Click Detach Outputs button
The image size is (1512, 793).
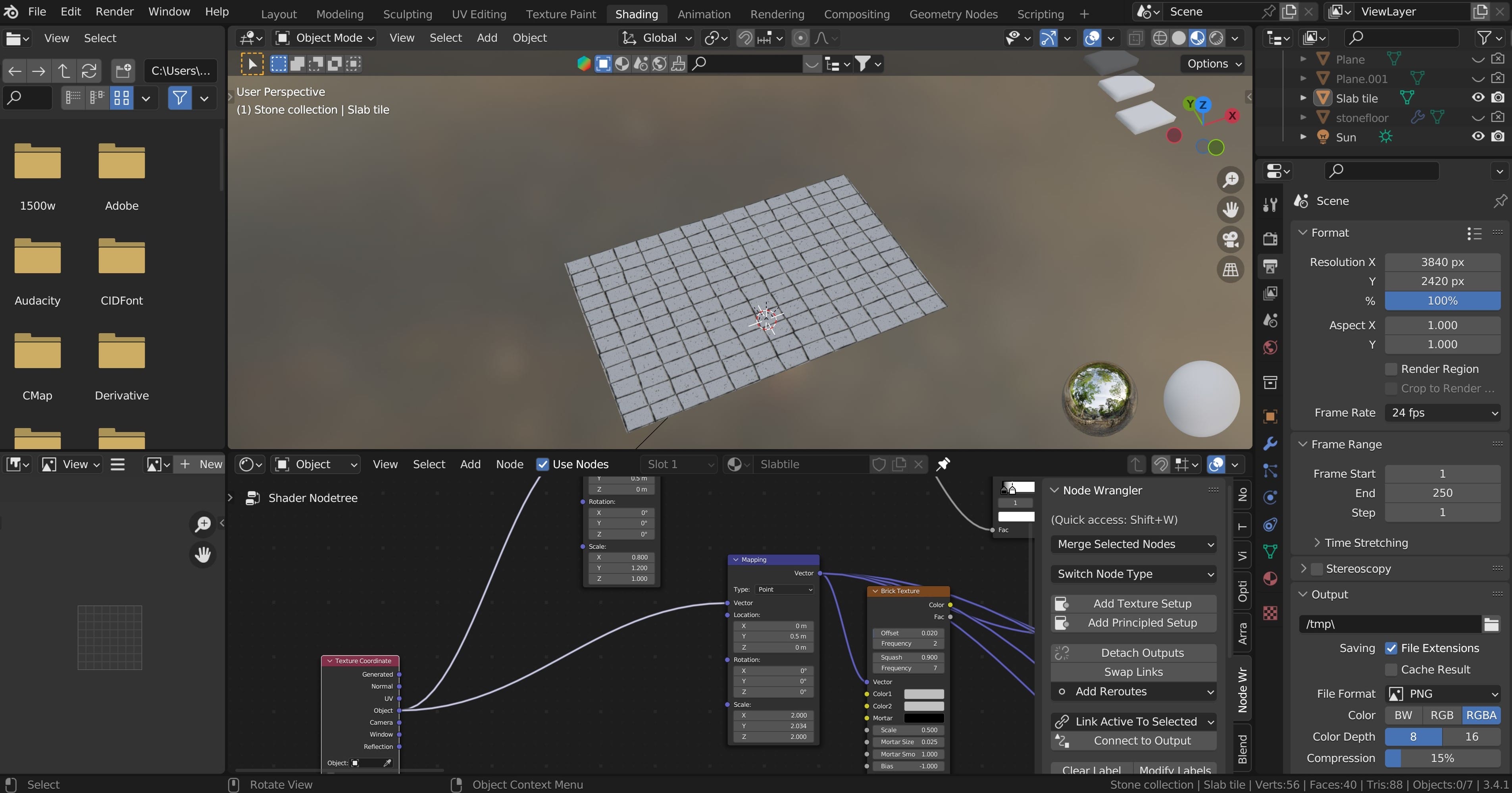(x=1133, y=652)
